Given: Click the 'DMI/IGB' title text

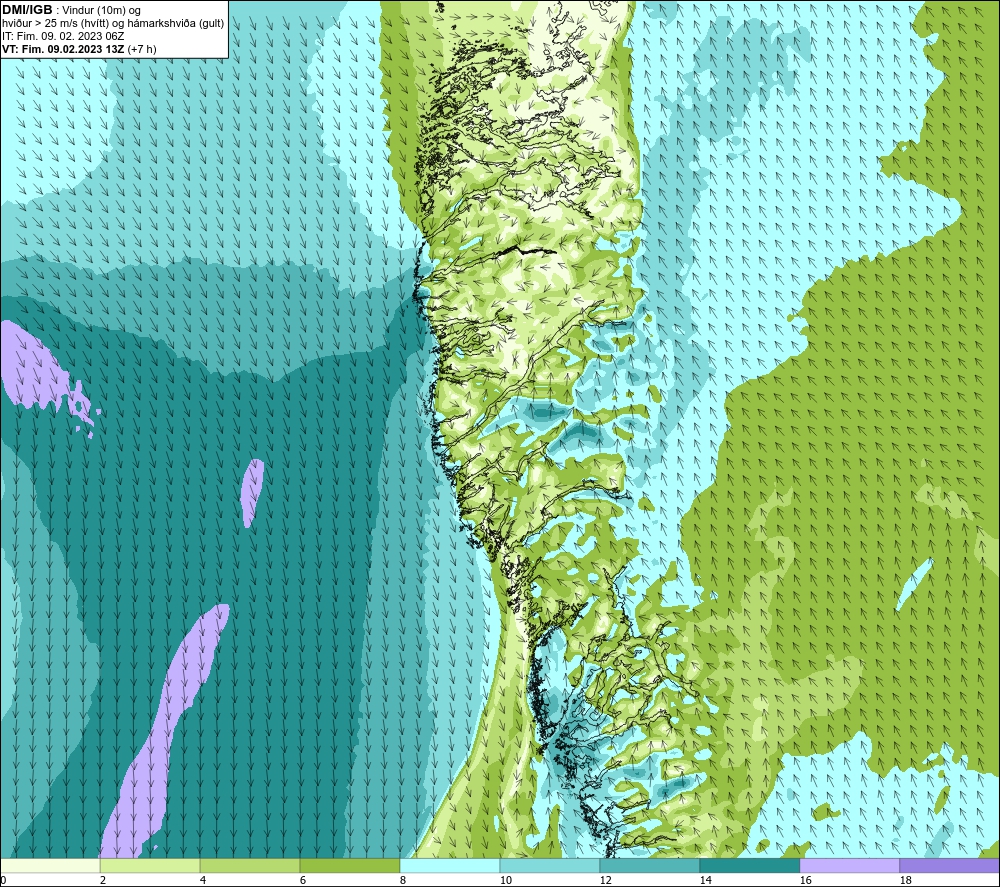Looking at the screenshot, I should [x=27, y=10].
